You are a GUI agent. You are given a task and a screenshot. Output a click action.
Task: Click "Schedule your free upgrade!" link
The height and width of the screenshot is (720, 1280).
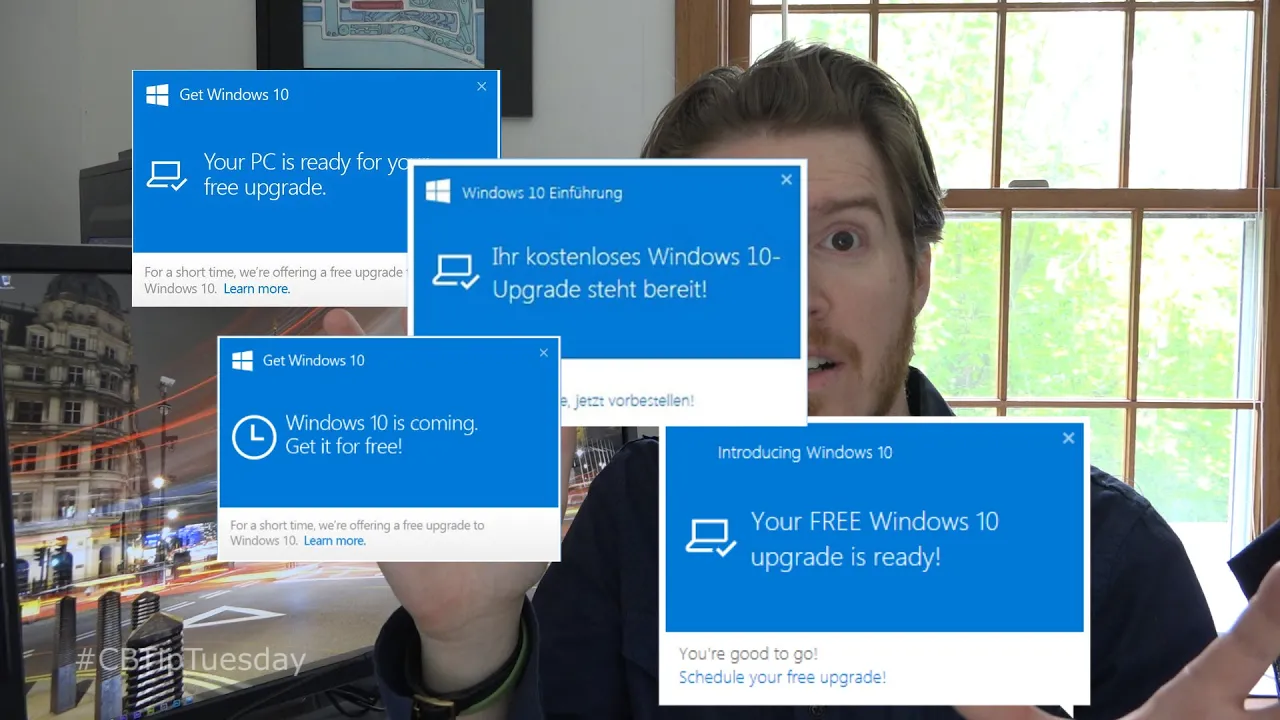point(782,677)
